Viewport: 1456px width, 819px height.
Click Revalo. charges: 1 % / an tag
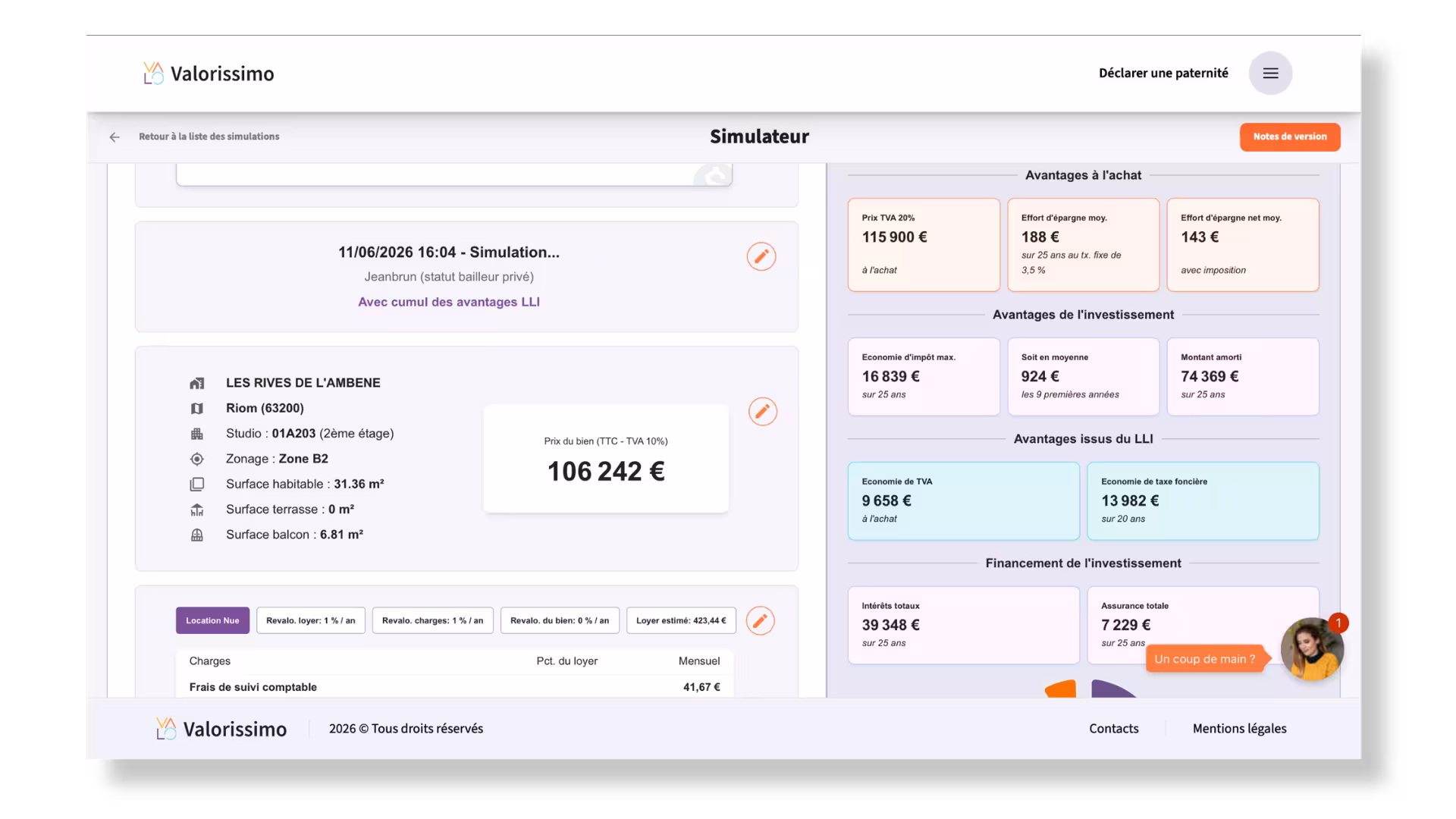click(433, 620)
